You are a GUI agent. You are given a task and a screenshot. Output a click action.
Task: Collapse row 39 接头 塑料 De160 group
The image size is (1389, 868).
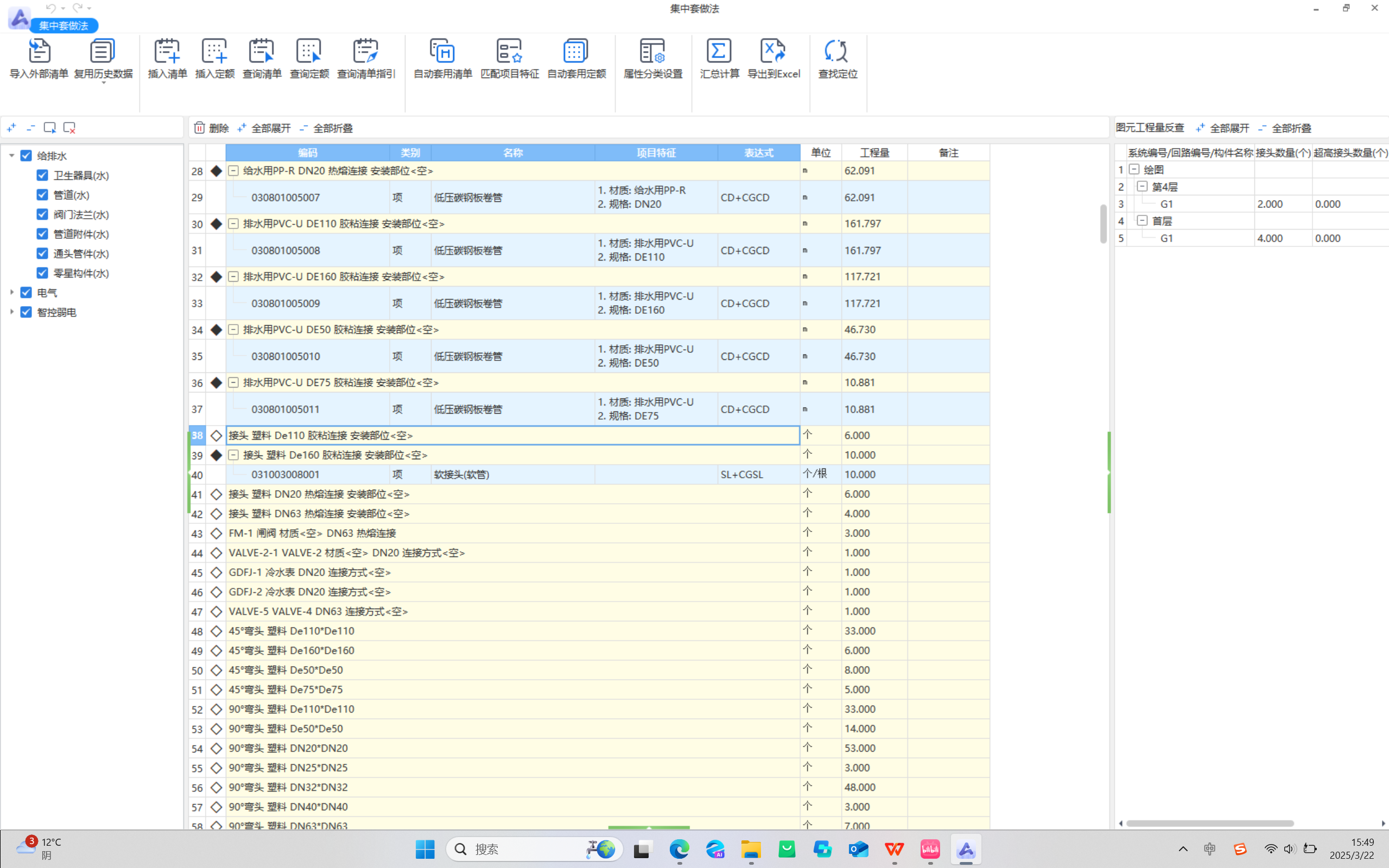[x=233, y=455]
